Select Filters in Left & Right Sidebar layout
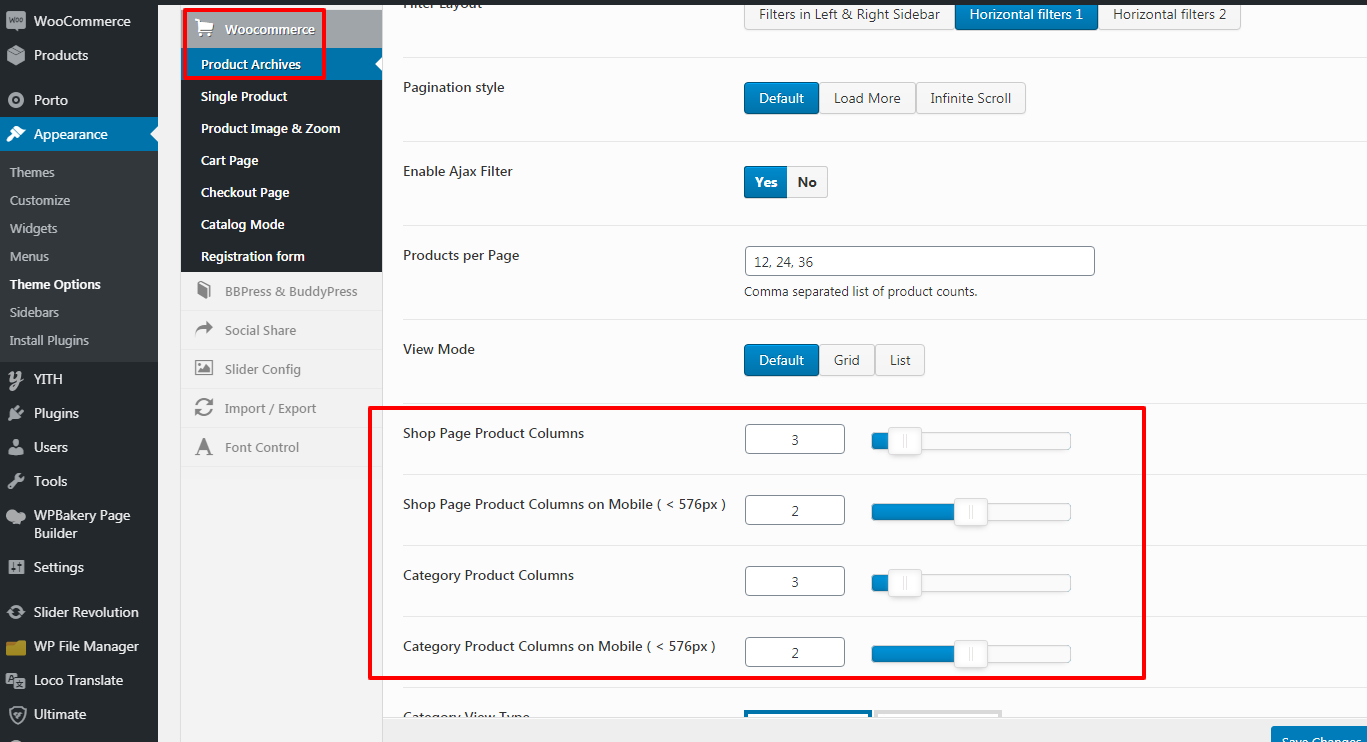Viewport: 1367px width, 742px height. click(849, 15)
